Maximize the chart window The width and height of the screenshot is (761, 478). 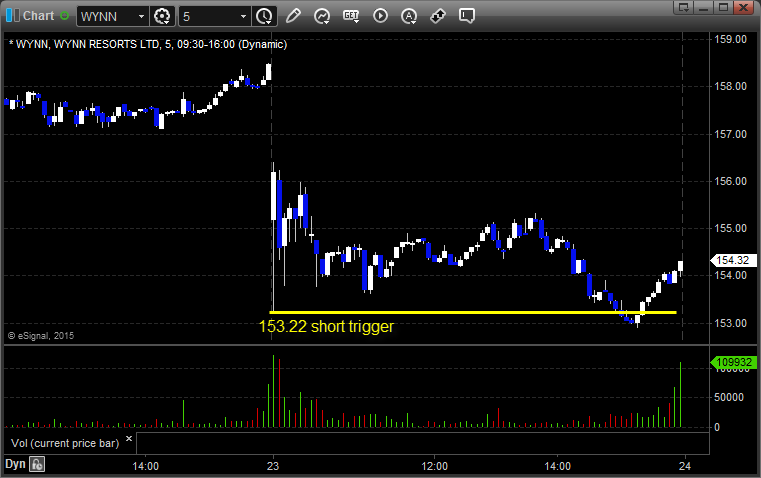(723, 7)
